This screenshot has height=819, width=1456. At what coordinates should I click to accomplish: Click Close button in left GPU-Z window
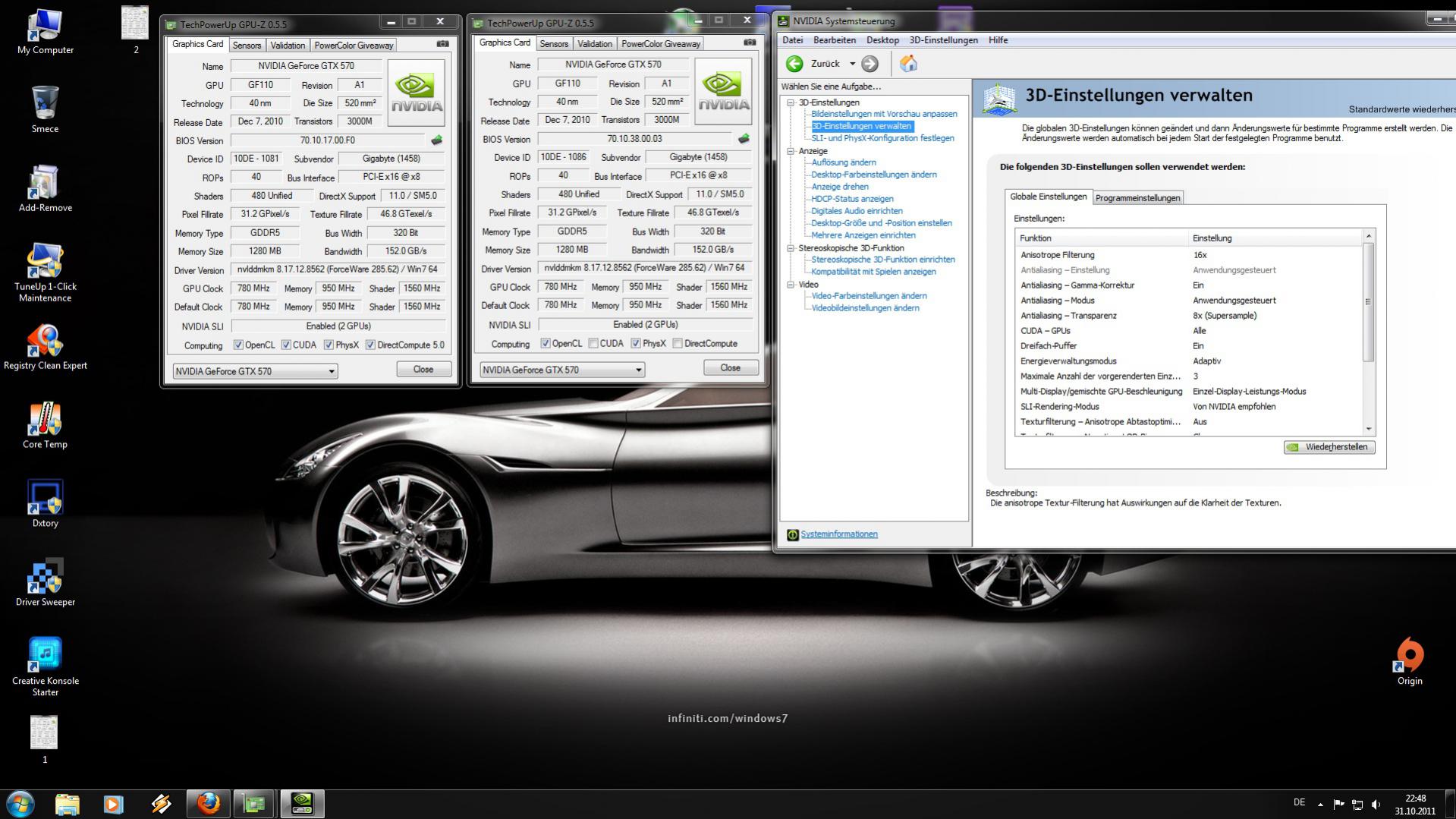click(x=423, y=370)
